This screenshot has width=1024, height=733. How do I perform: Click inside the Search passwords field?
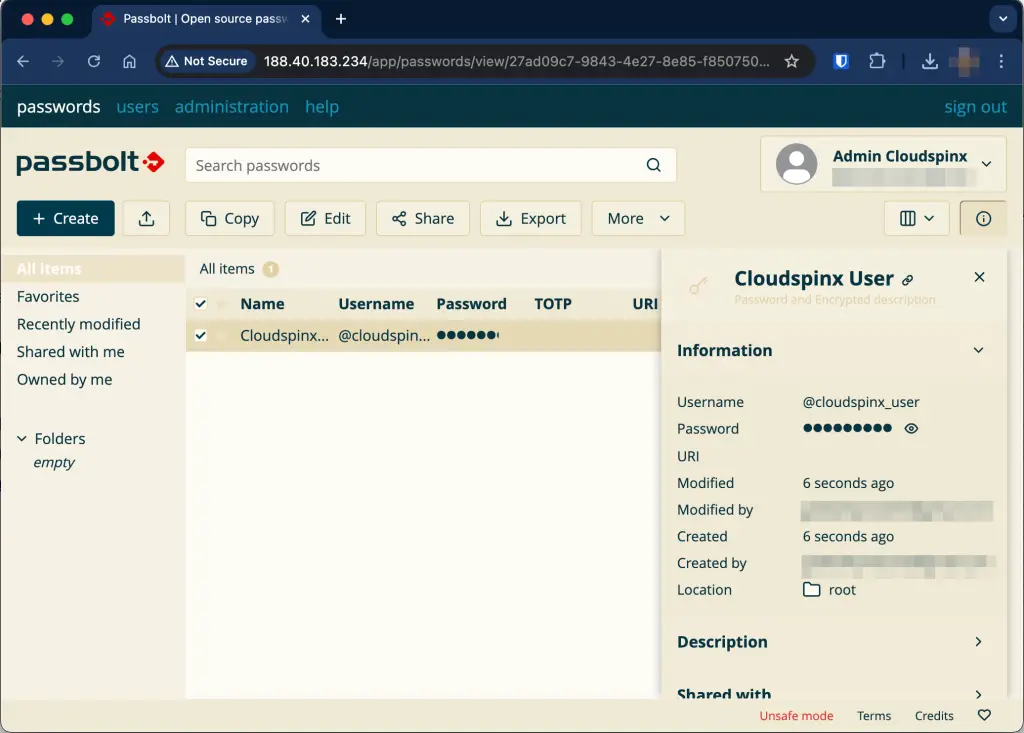click(x=400, y=165)
